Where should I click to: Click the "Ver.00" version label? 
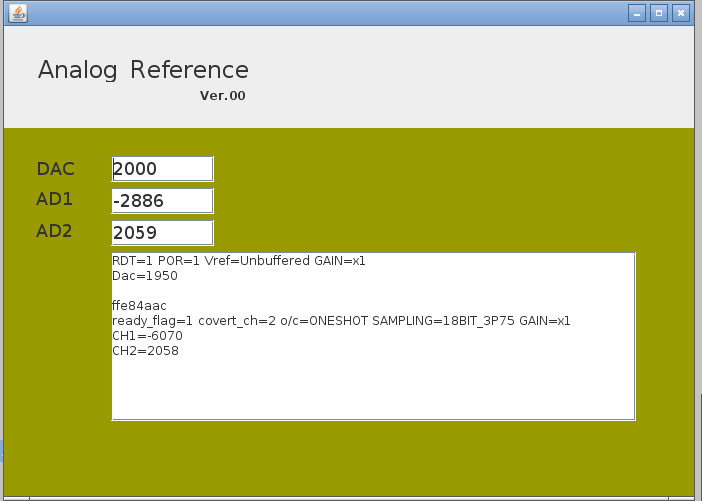click(x=223, y=96)
